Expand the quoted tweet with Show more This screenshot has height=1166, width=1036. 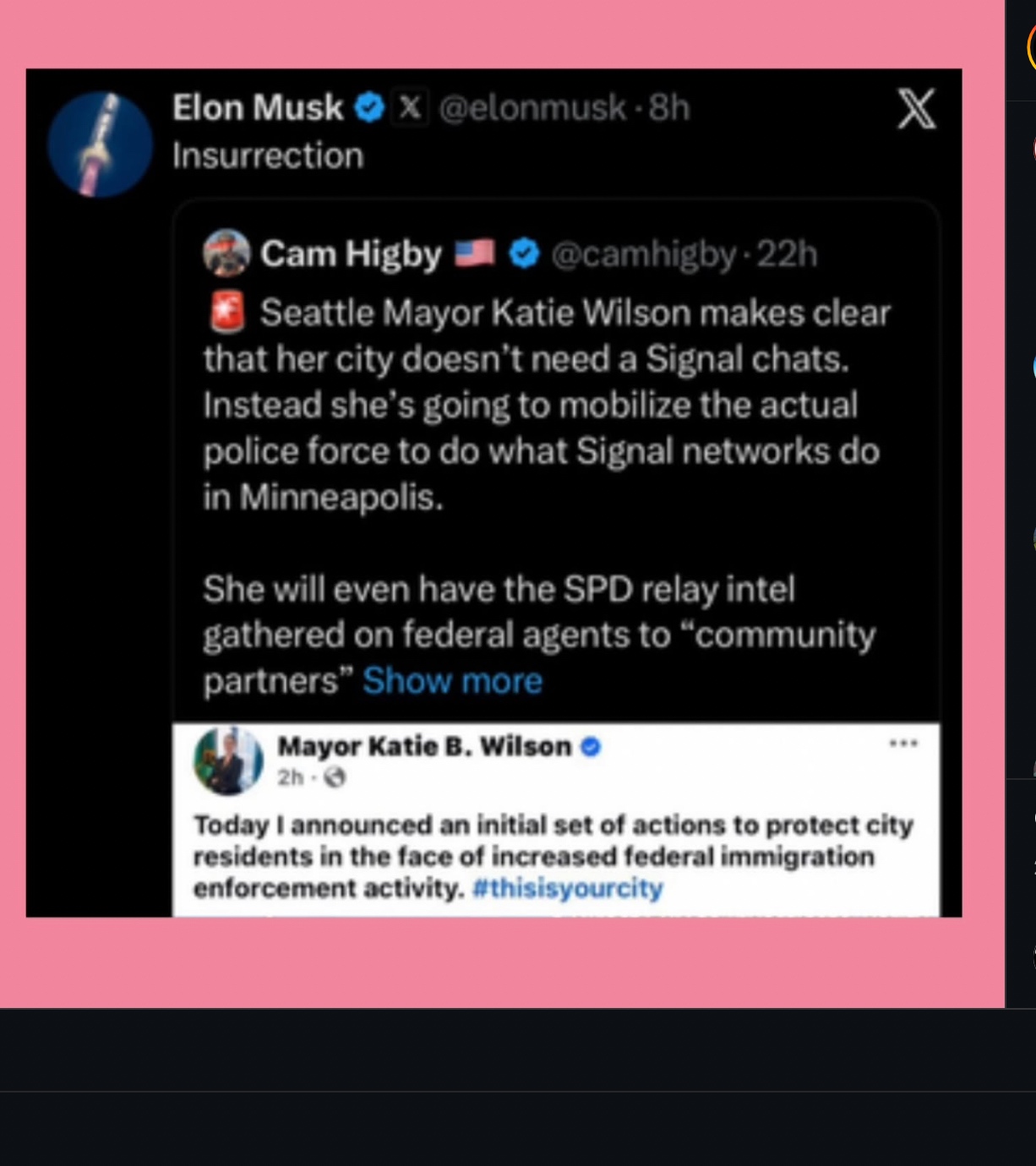pos(452,681)
